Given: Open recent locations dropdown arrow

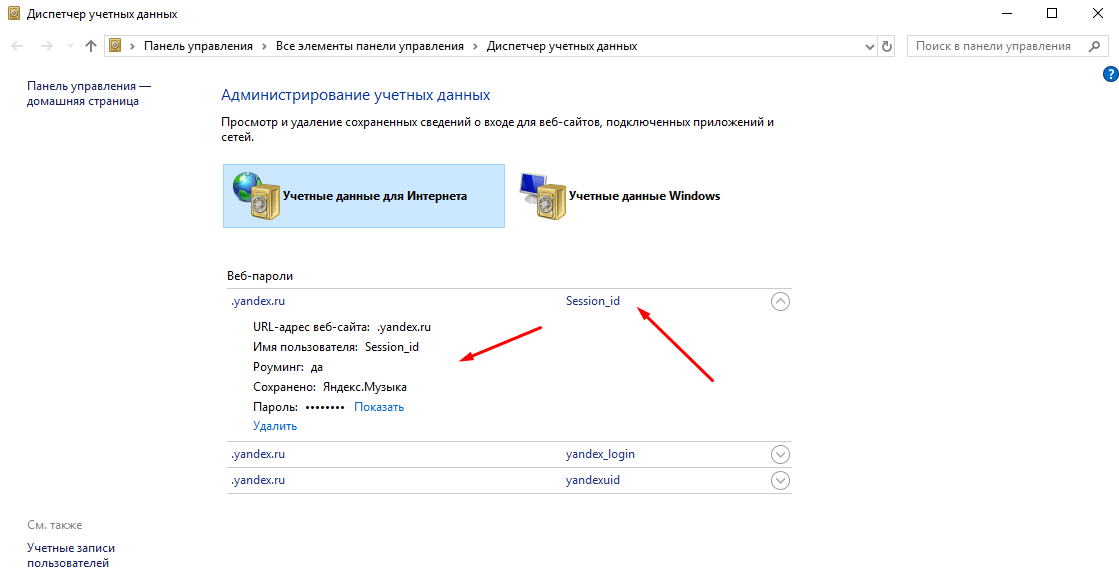Looking at the screenshot, I should click(69, 46).
